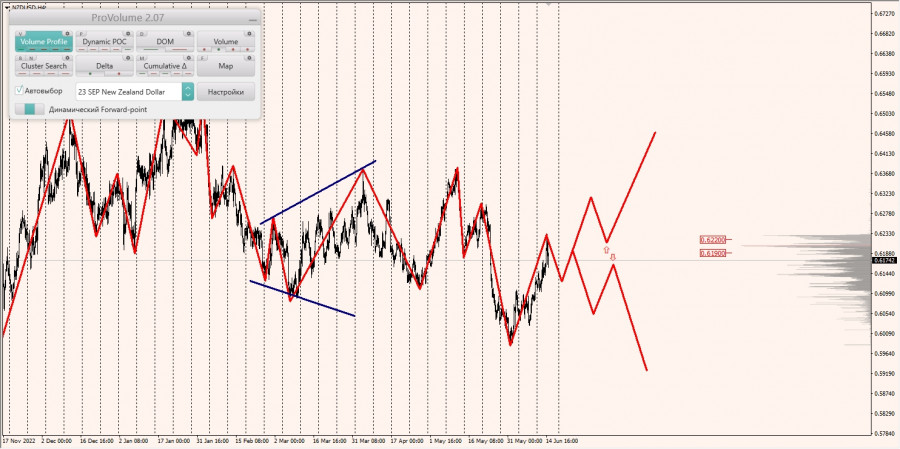Viewport: 900px width, 449px height.
Task: Select red-line segment under DOM button
Action: pyautogui.click(x=179, y=49)
